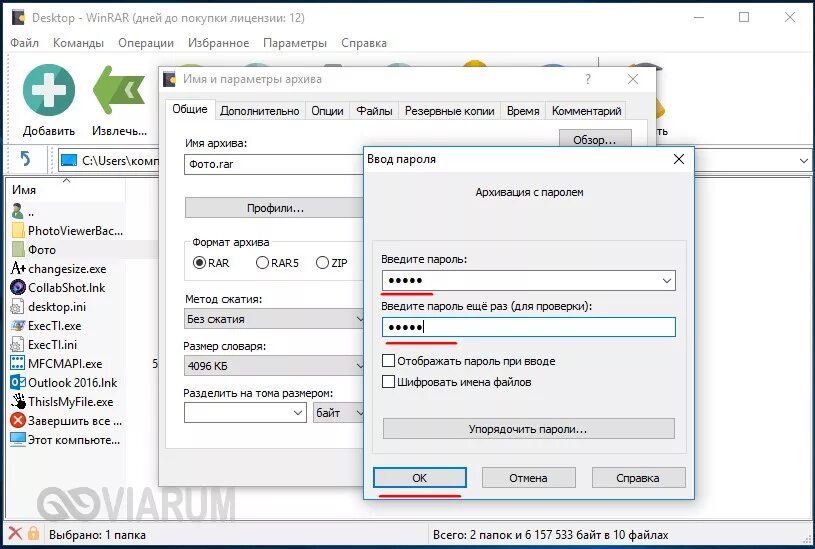815x549 pixels.
Task: Select the ZIP format radio button
Action: point(322,263)
